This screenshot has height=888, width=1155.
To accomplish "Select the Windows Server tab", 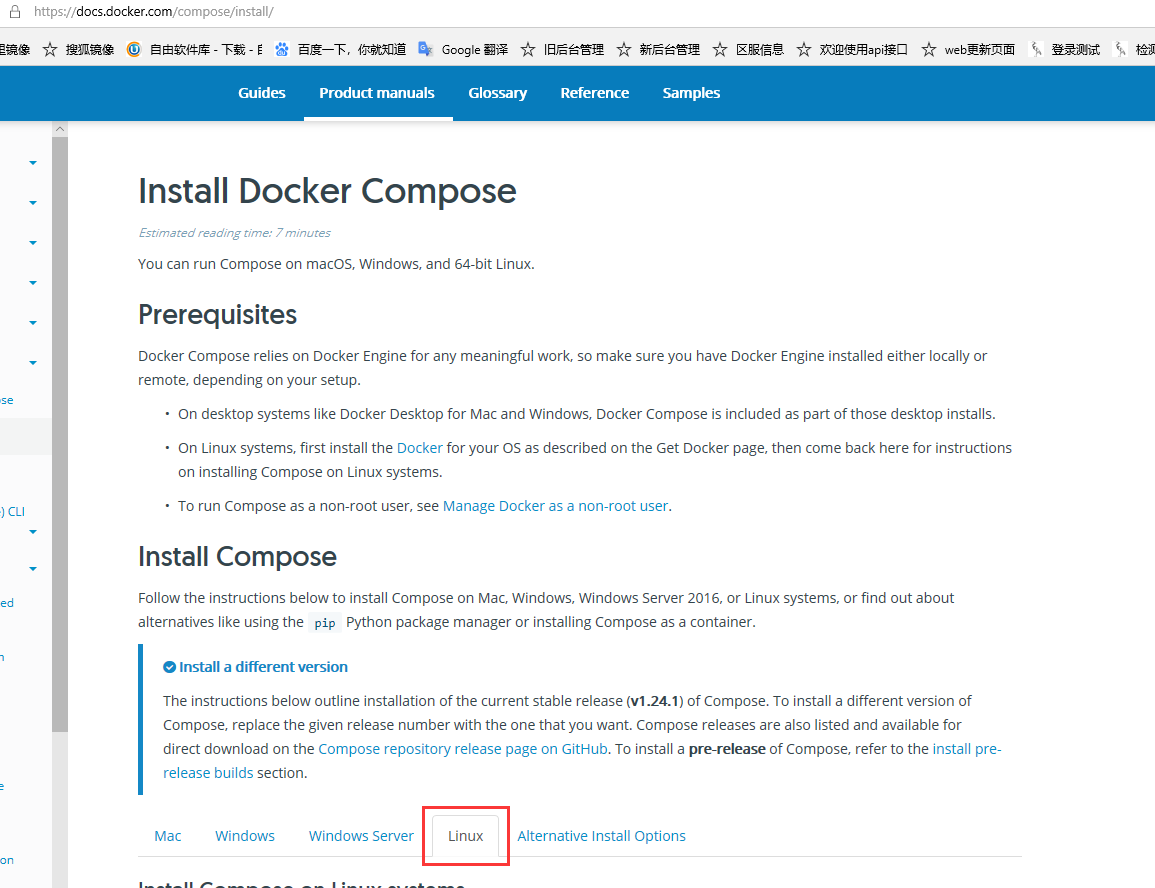I will pyautogui.click(x=361, y=836).
